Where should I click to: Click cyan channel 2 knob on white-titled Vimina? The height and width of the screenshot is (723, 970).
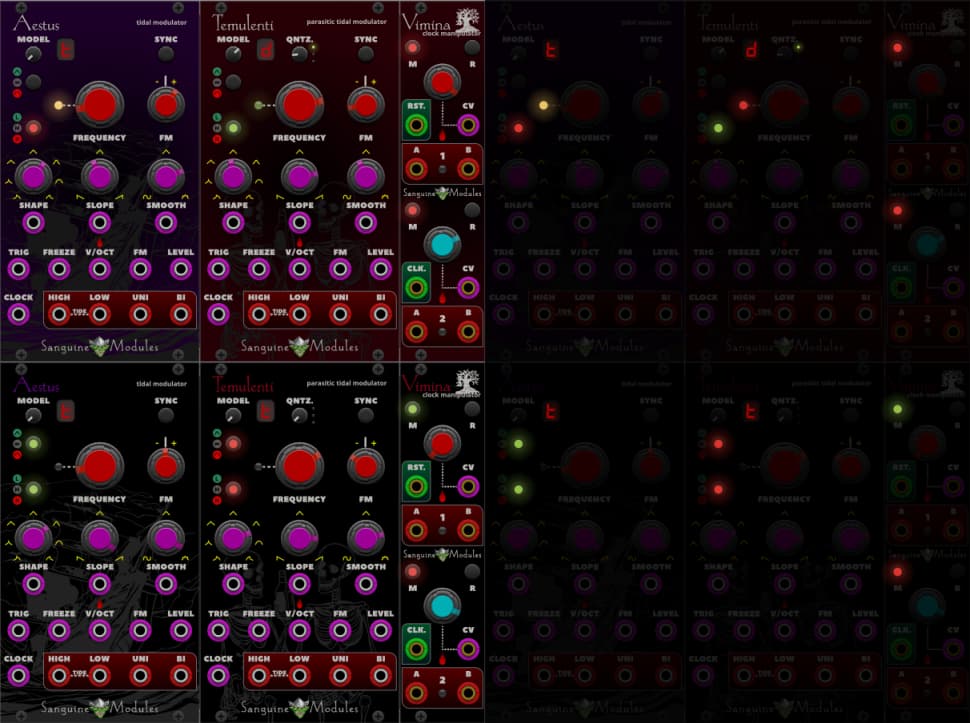442,245
